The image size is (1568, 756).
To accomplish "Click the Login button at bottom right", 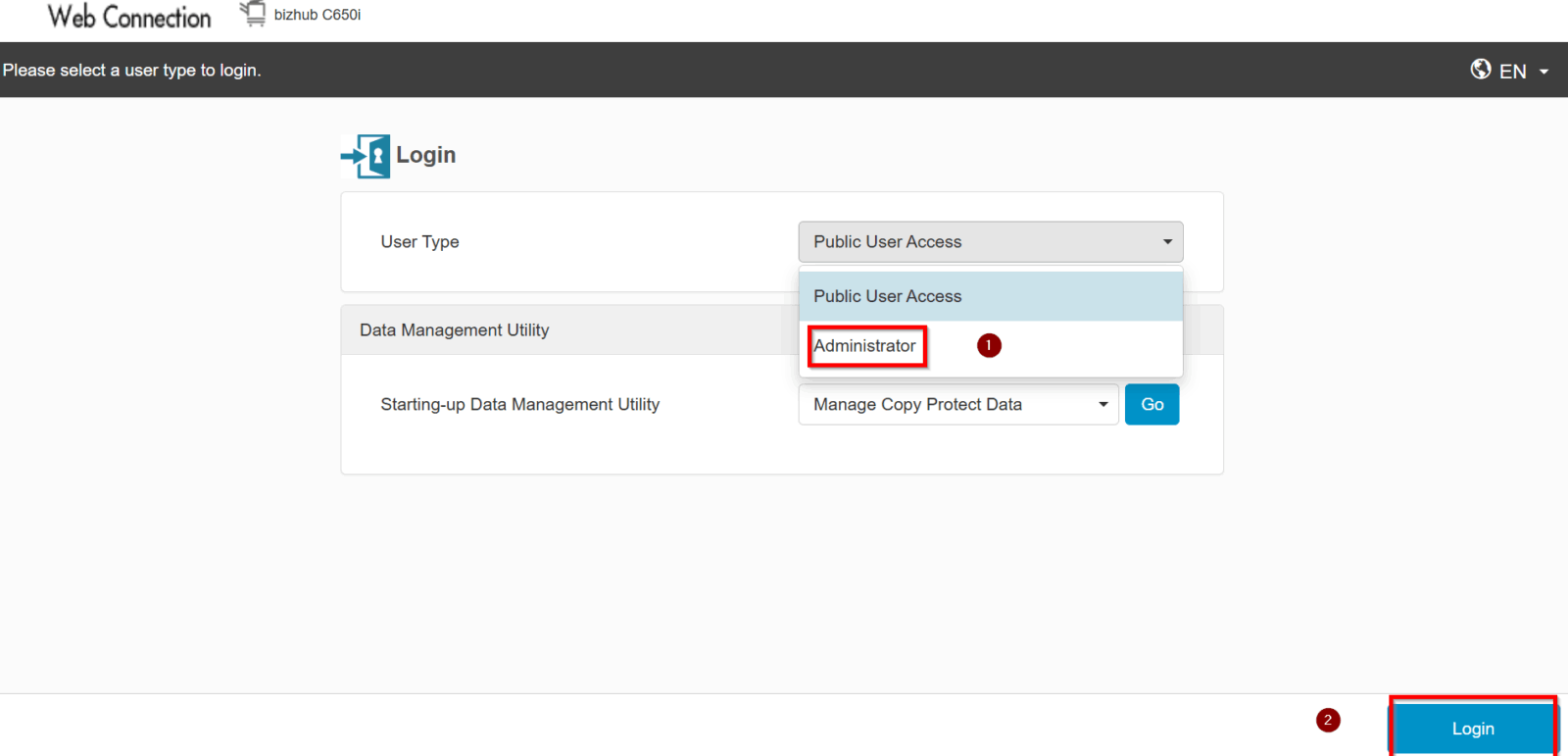I will pos(1472,729).
